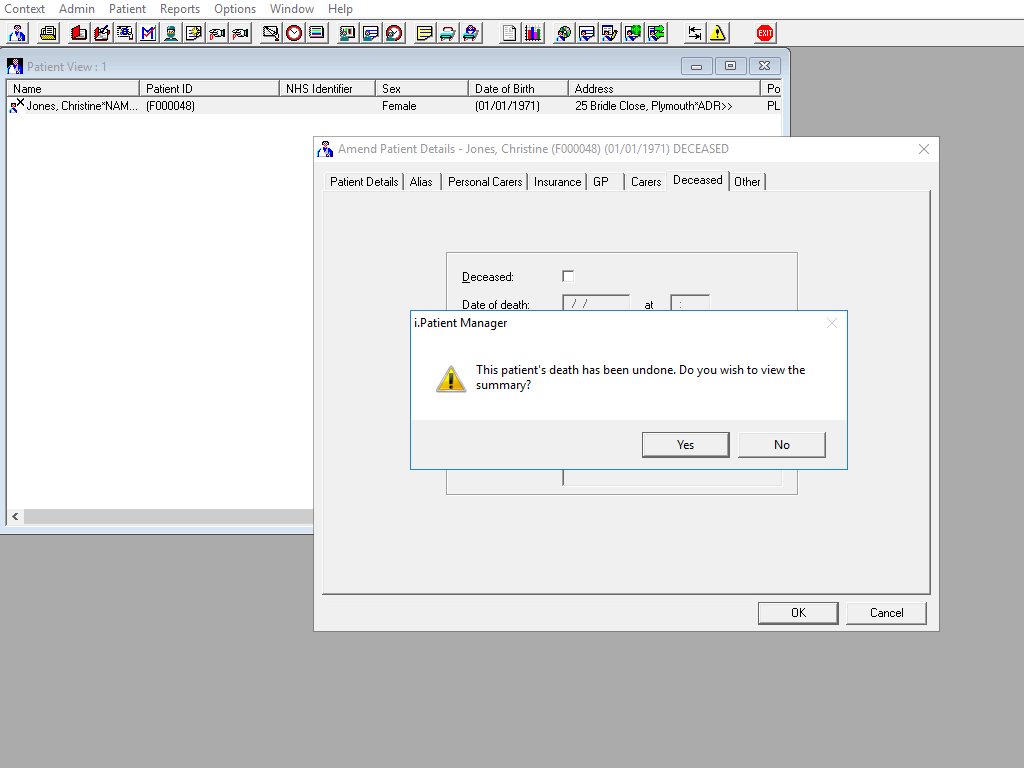The image size is (1024, 768).
Task: Sort by the Name column header
Action: (x=73, y=88)
